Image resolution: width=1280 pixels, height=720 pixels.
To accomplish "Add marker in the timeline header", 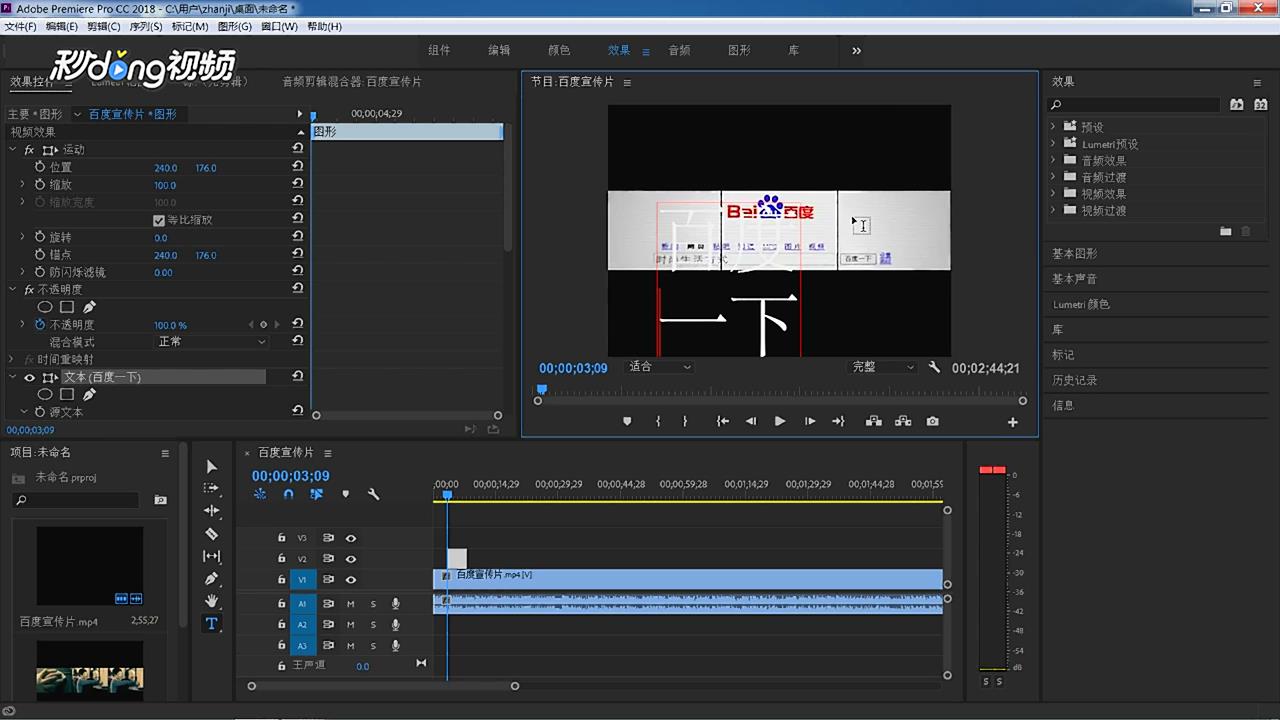I will click(x=346, y=494).
